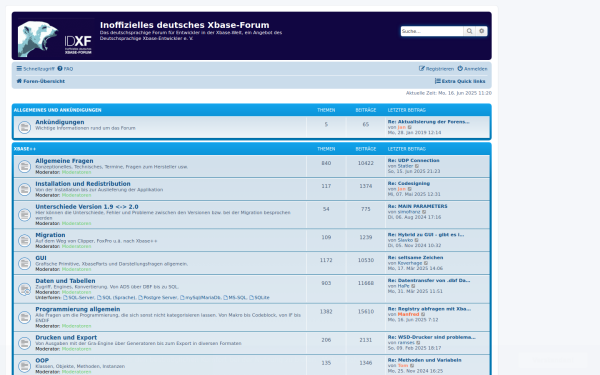
Task: Open the SQL-Server subforum
Action: click(78, 297)
